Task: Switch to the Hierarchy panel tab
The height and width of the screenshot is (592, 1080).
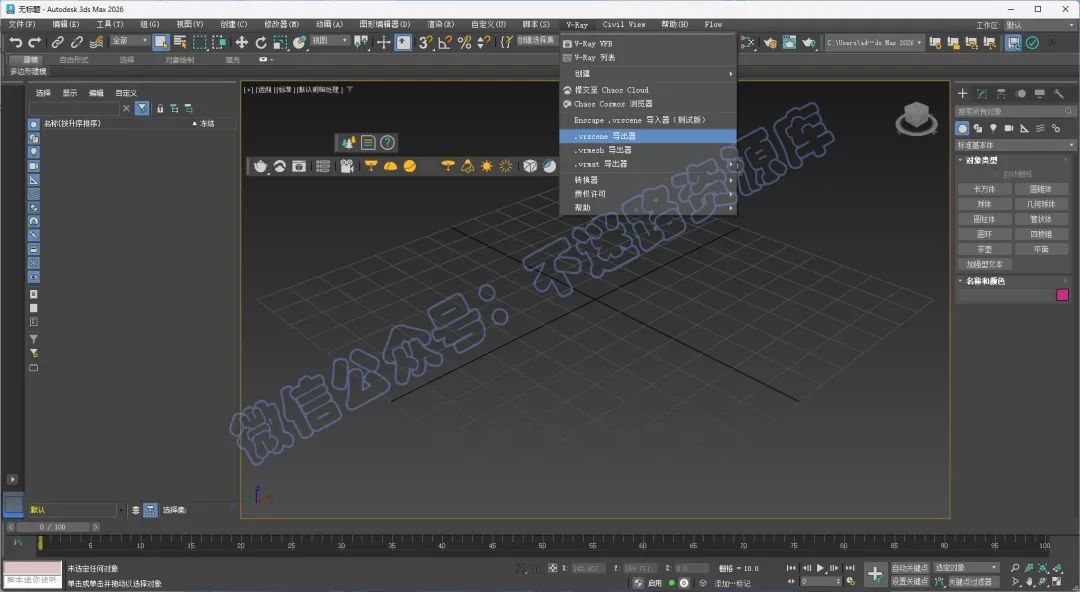Action: (x=1001, y=93)
